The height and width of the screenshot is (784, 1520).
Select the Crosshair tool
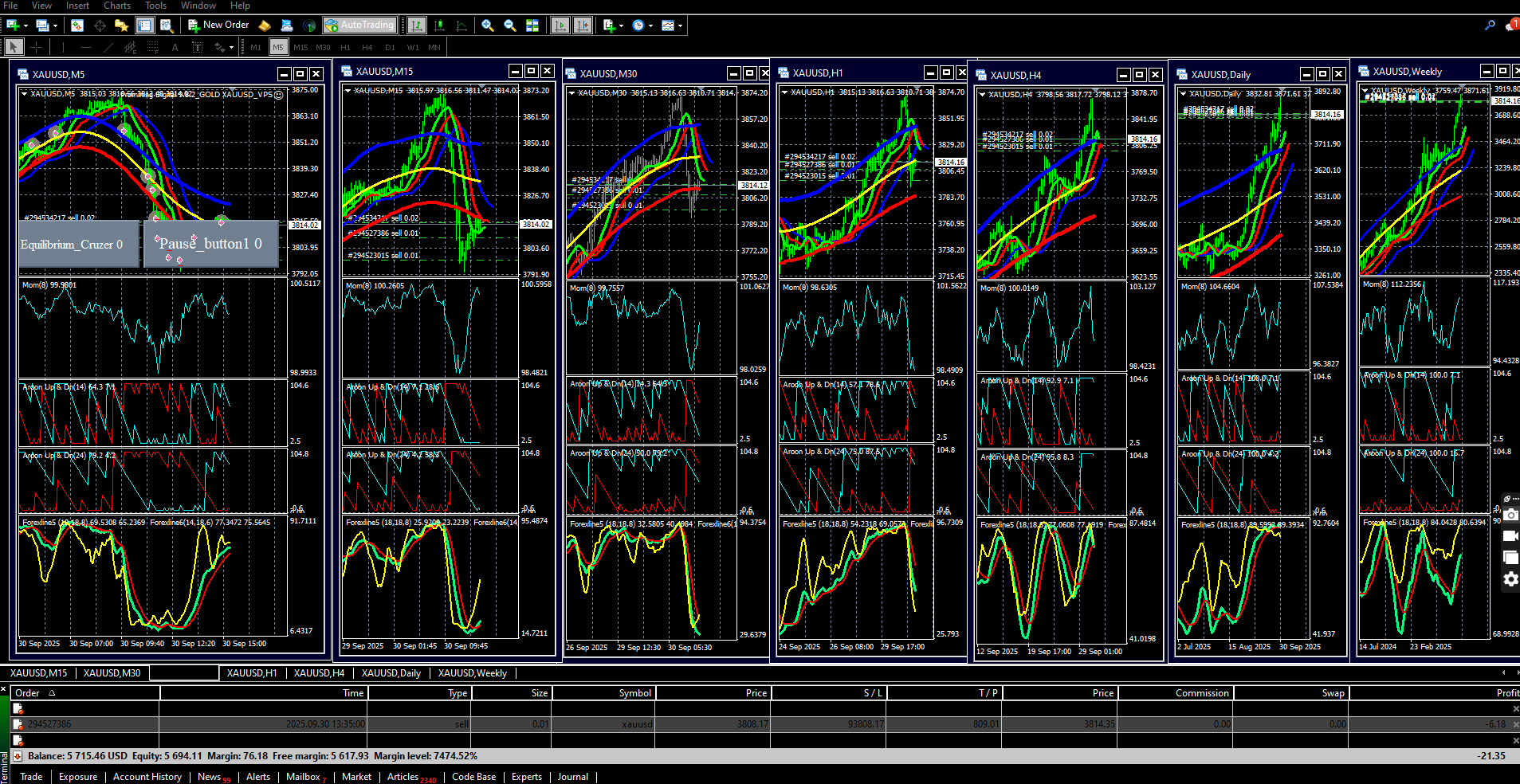[x=36, y=47]
